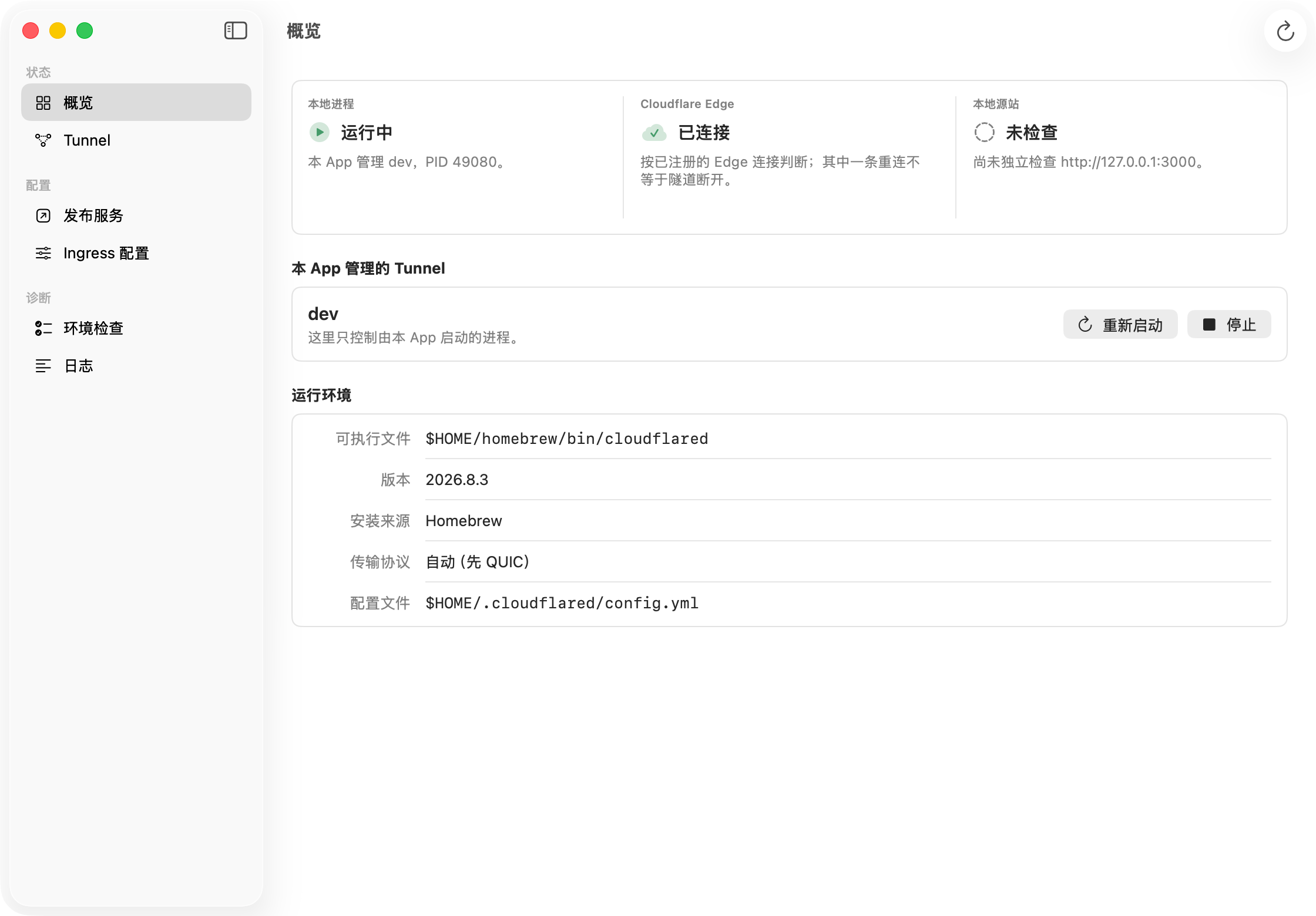Click the Cloudflare Edge card label
This screenshot has height=916, width=1316.
[687, 104]
